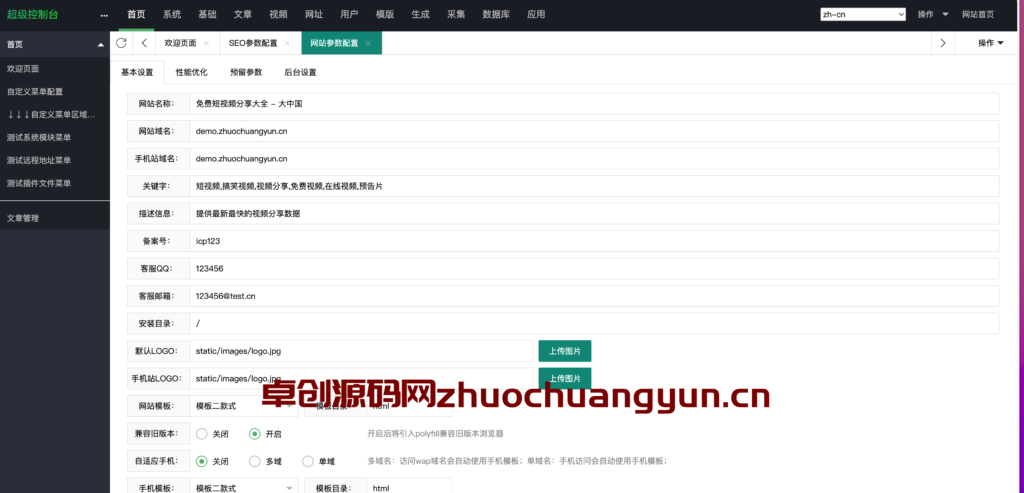
Task: Click the 安装目录 input field
Action: pos(594,323)
